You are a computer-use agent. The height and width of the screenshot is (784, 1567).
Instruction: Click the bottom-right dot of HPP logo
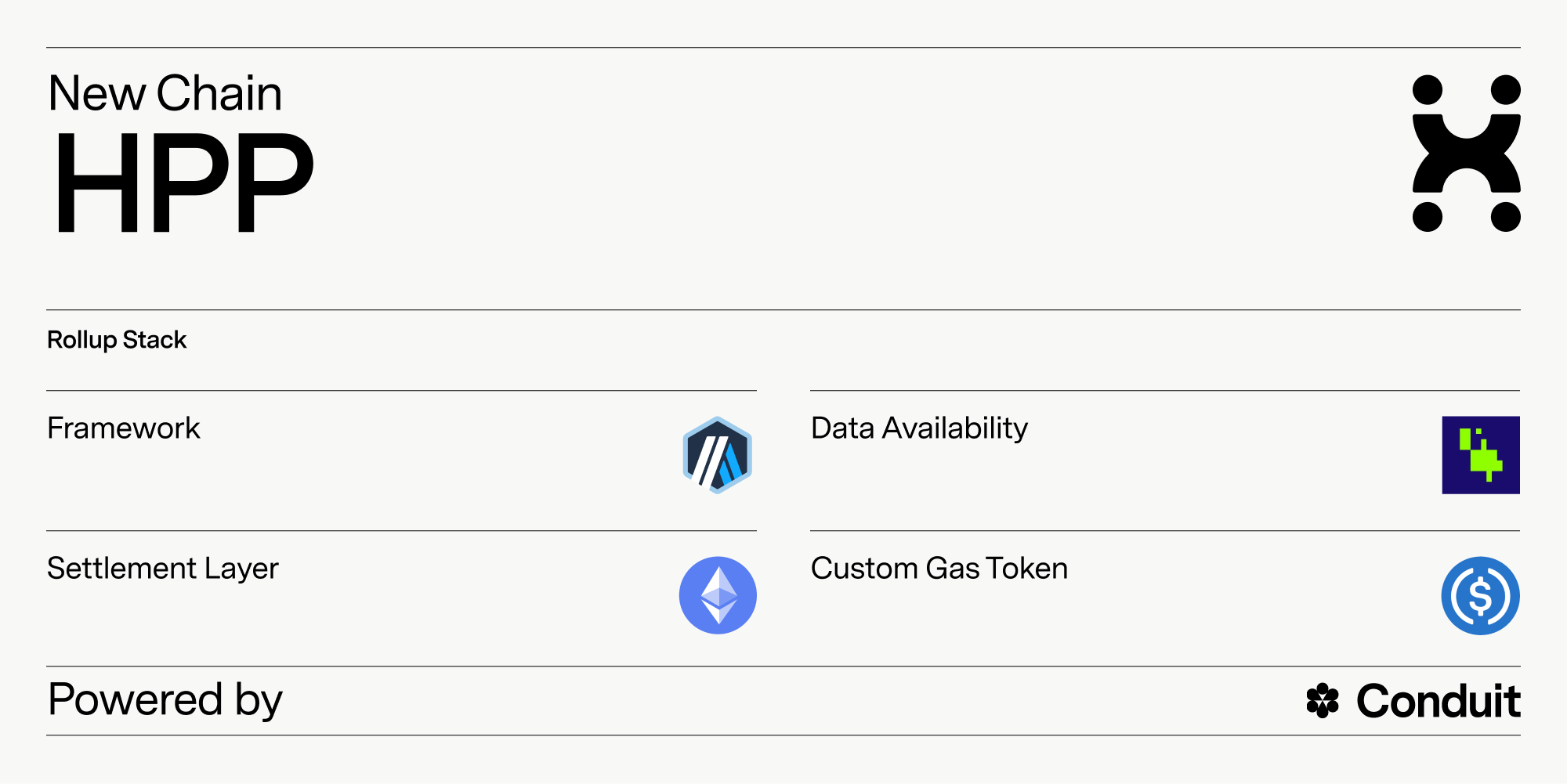tap(1506, 217)
